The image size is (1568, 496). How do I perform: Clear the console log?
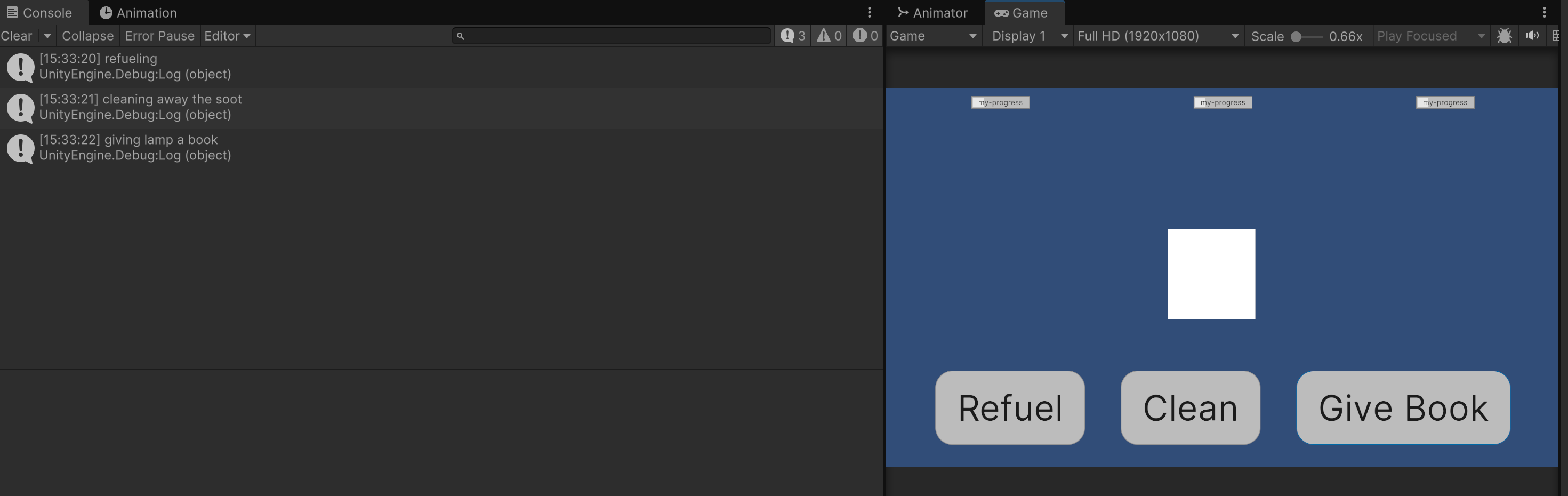tap(17, 36)
